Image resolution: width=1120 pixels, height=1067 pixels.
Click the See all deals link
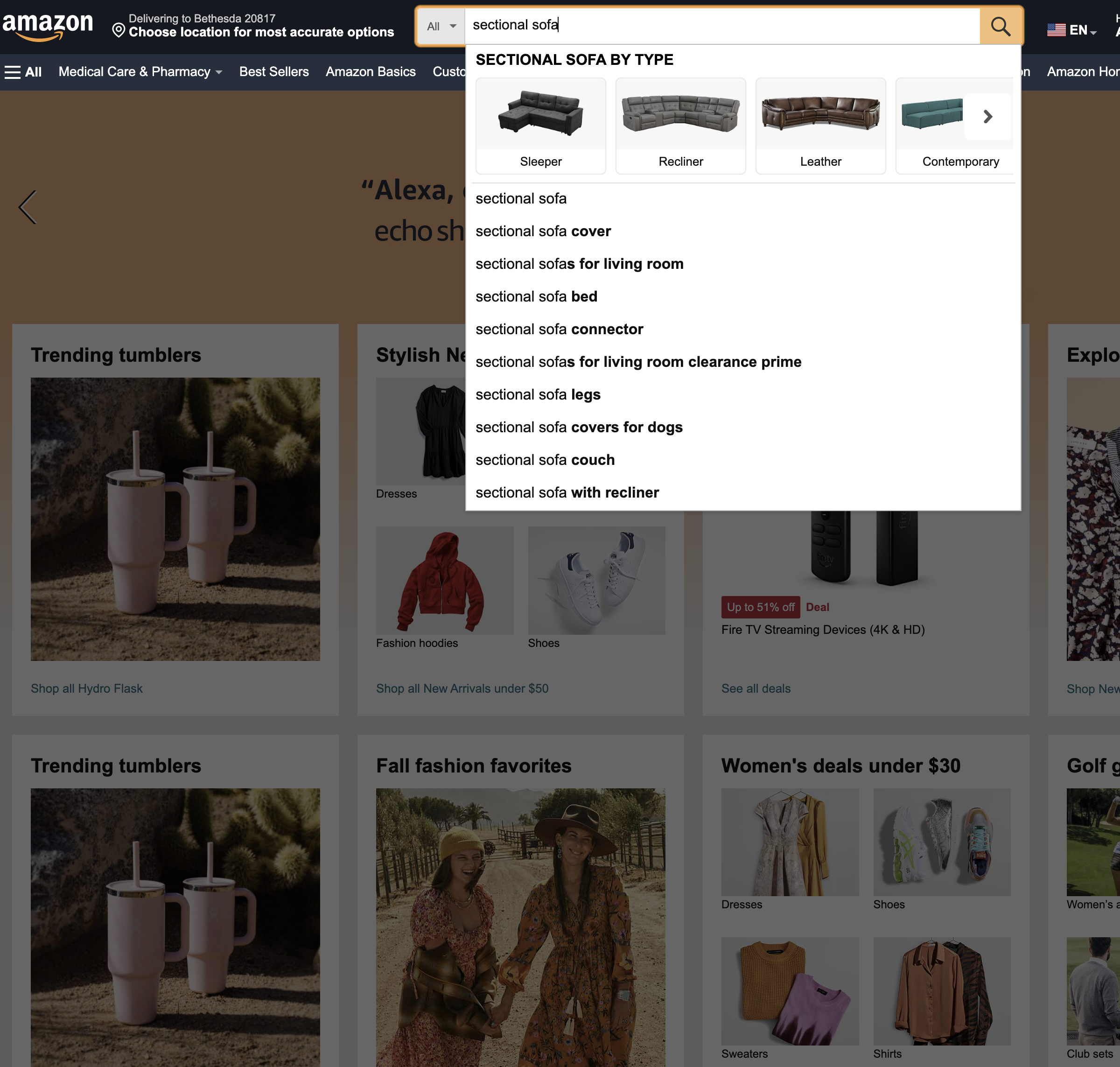tap(756, 688)
